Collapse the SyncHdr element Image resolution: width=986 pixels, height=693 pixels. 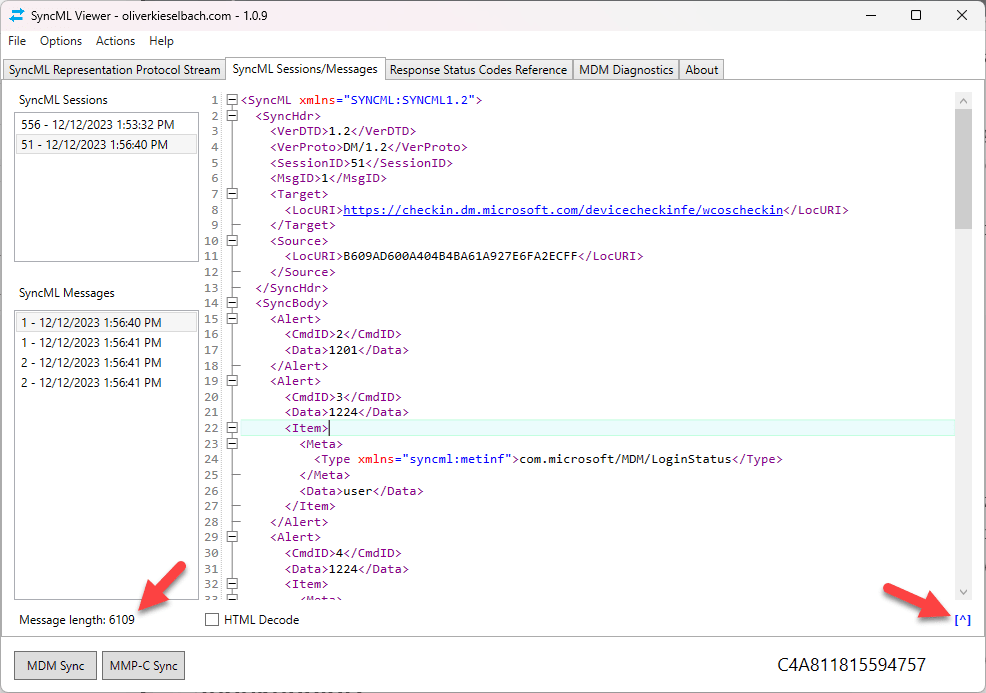click(x=231, y=115)
